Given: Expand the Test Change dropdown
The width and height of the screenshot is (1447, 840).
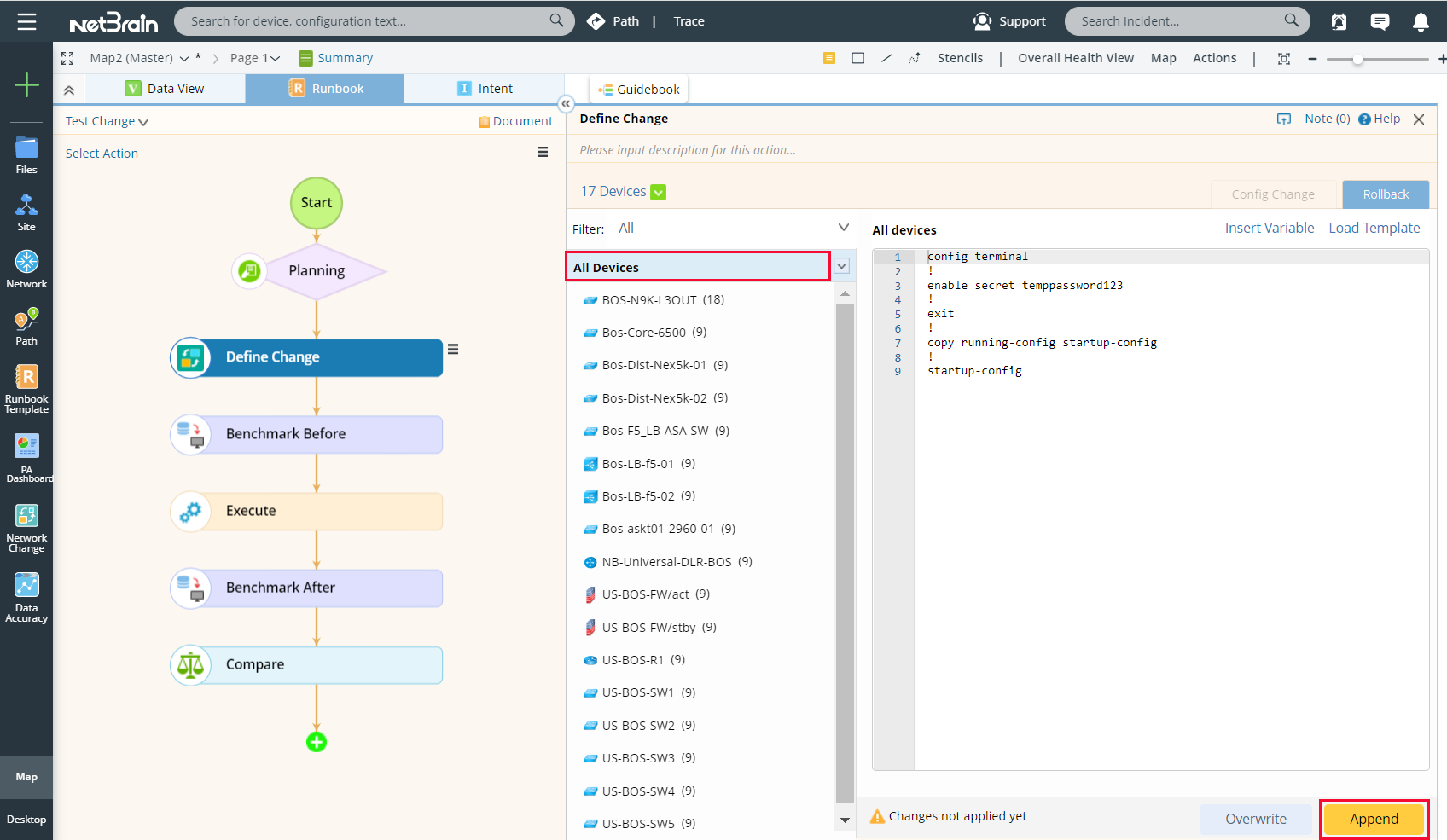Looking at the screenshot, I should click(x=107, y=121).
